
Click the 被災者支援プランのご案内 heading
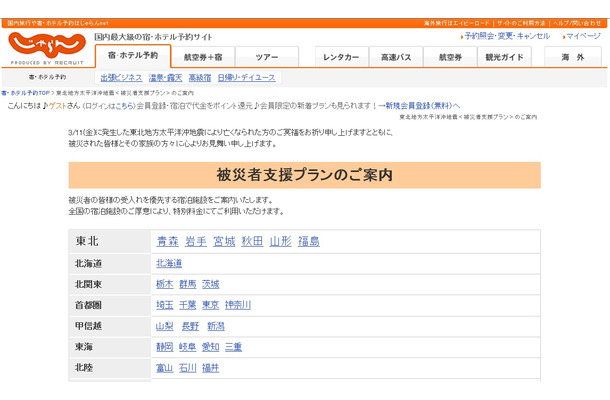point(305,175)
